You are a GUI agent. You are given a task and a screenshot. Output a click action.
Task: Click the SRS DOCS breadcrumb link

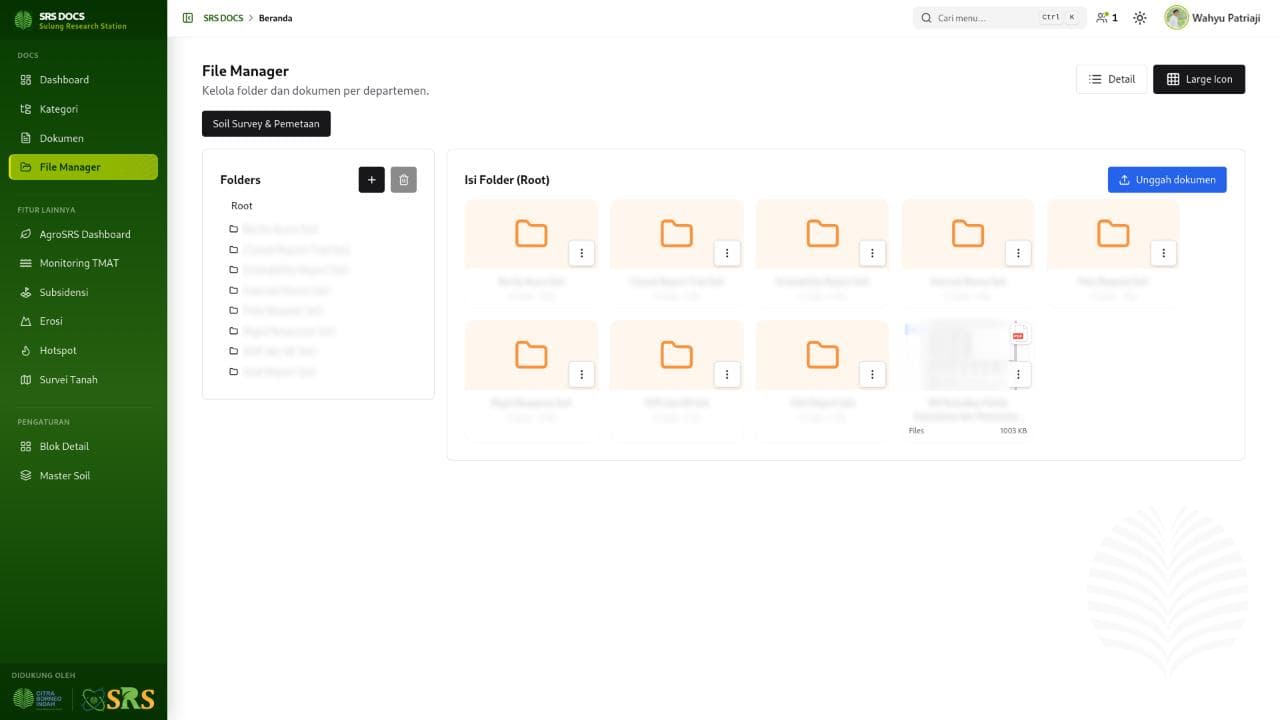(222, 18)
